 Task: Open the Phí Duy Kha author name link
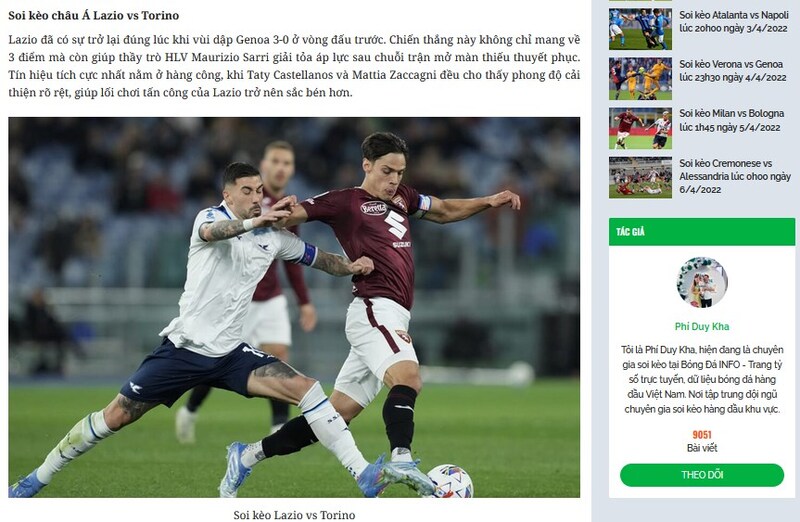(x=702, y=326)
